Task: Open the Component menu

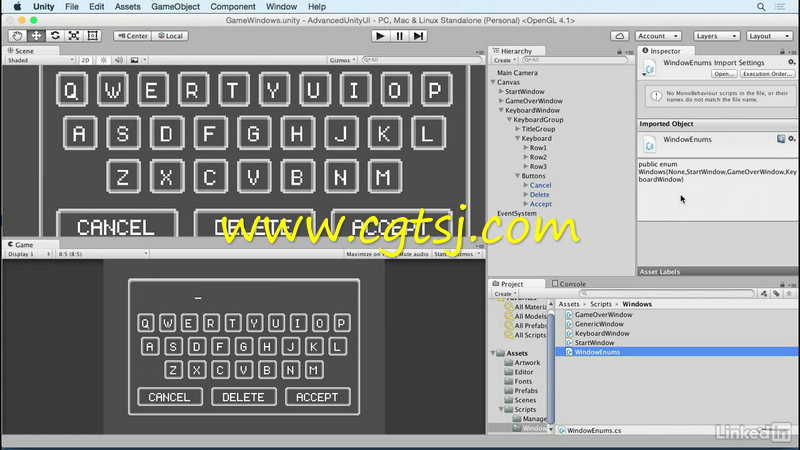Action: click(x=233, y=7)
